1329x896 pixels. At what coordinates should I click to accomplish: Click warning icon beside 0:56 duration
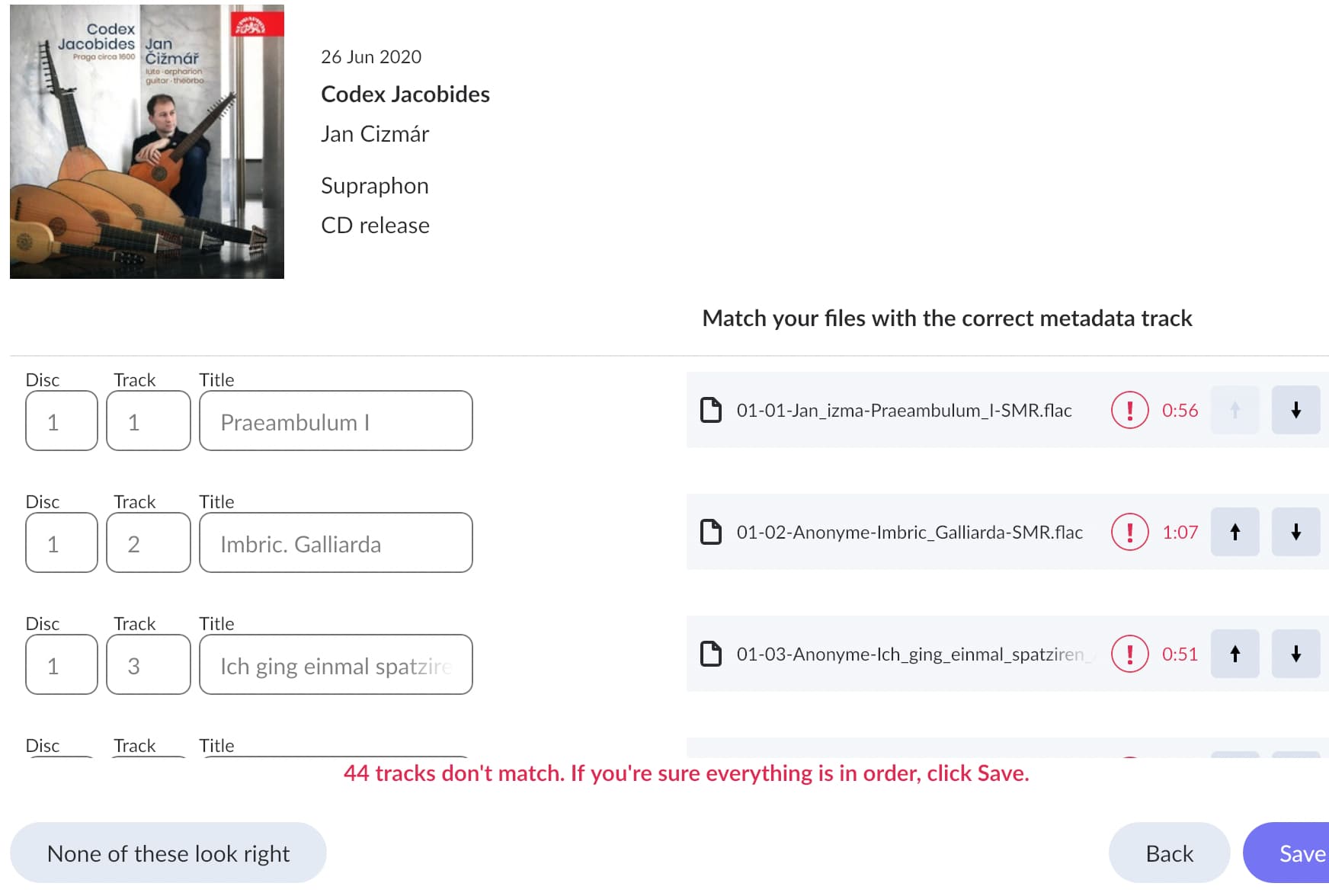pyautogui.click(x=1129, y=410)
